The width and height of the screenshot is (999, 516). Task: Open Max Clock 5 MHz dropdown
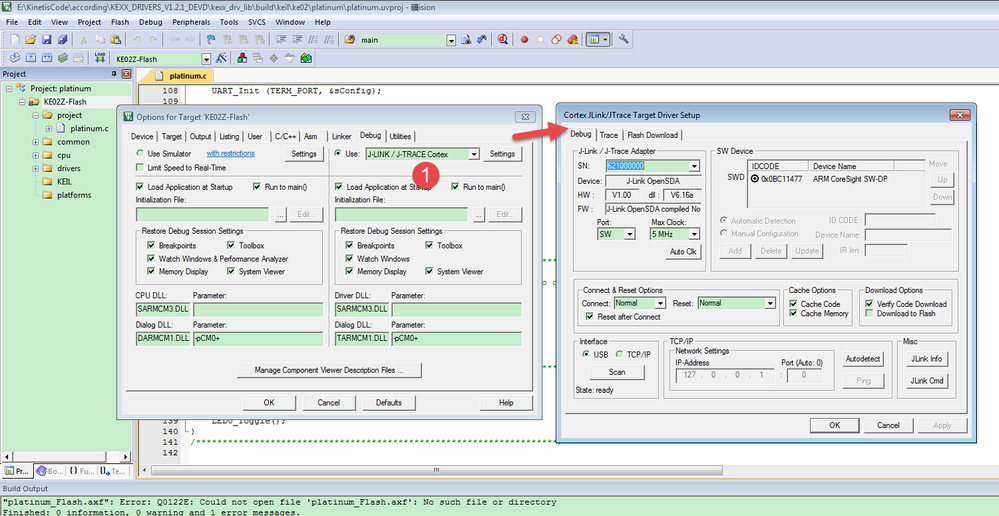coord(694,234)
